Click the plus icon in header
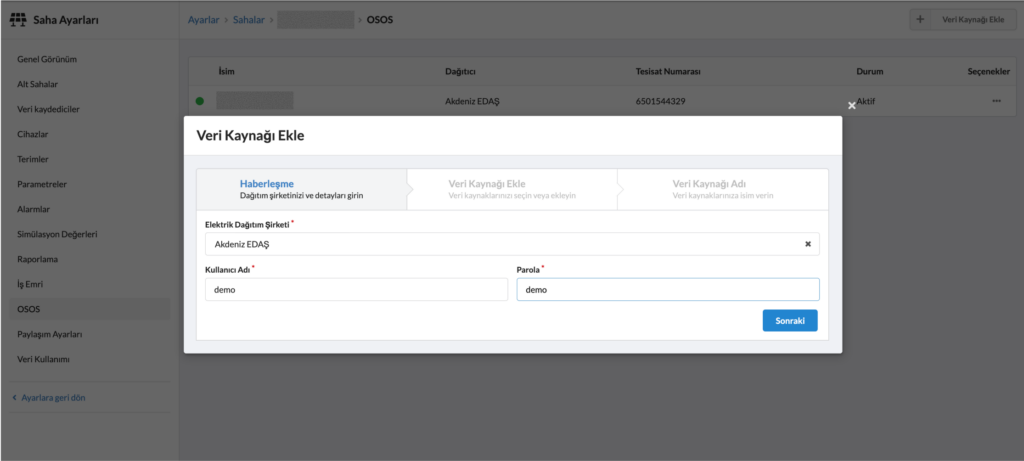Image resolution: width=1024 pixels, height=461 pixels. coord(920,20)
